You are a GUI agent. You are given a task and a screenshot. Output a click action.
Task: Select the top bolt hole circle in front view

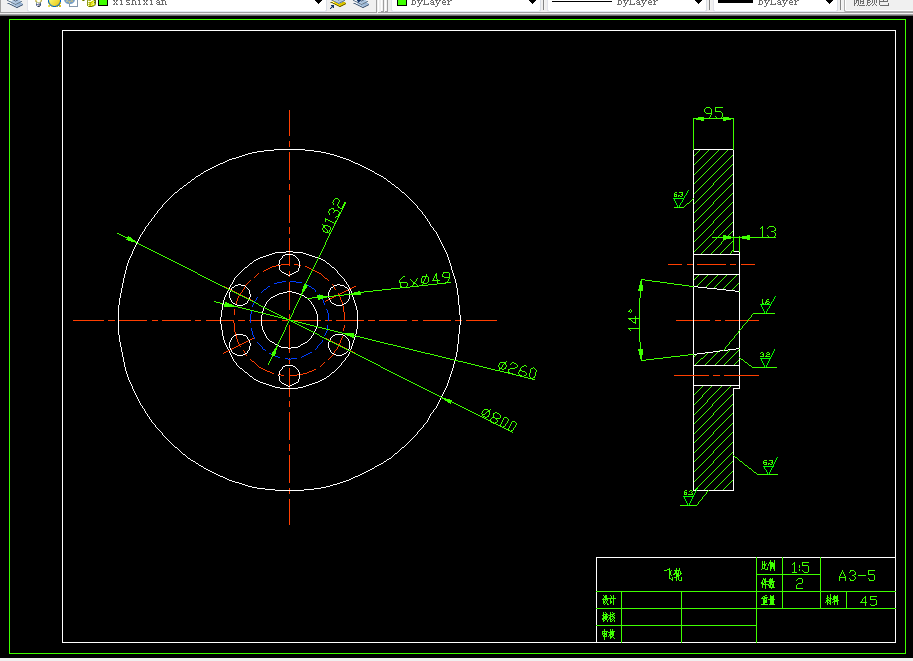coord(289,264)
